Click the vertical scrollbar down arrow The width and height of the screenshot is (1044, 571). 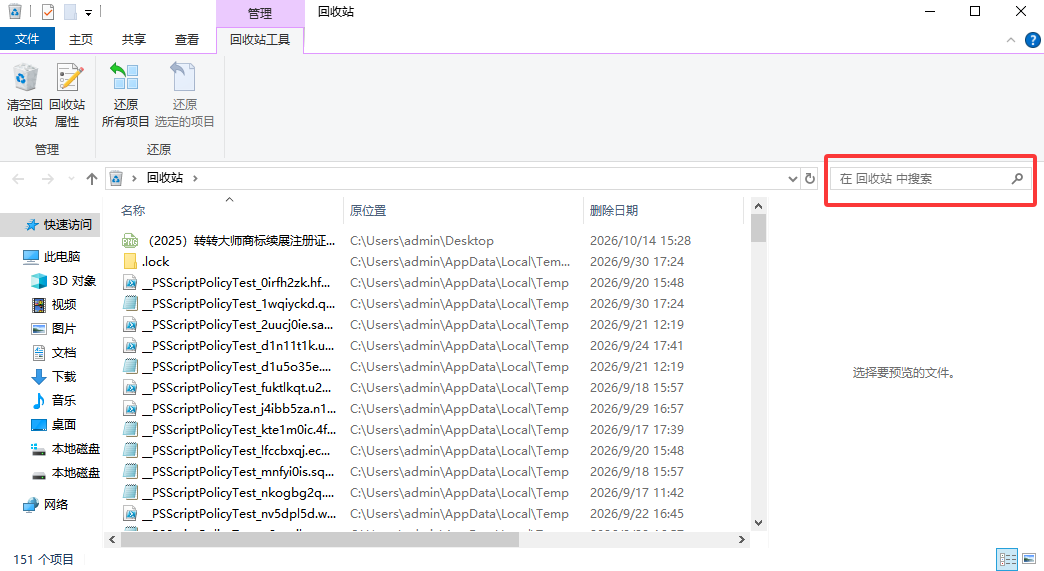tap(758, 523)
